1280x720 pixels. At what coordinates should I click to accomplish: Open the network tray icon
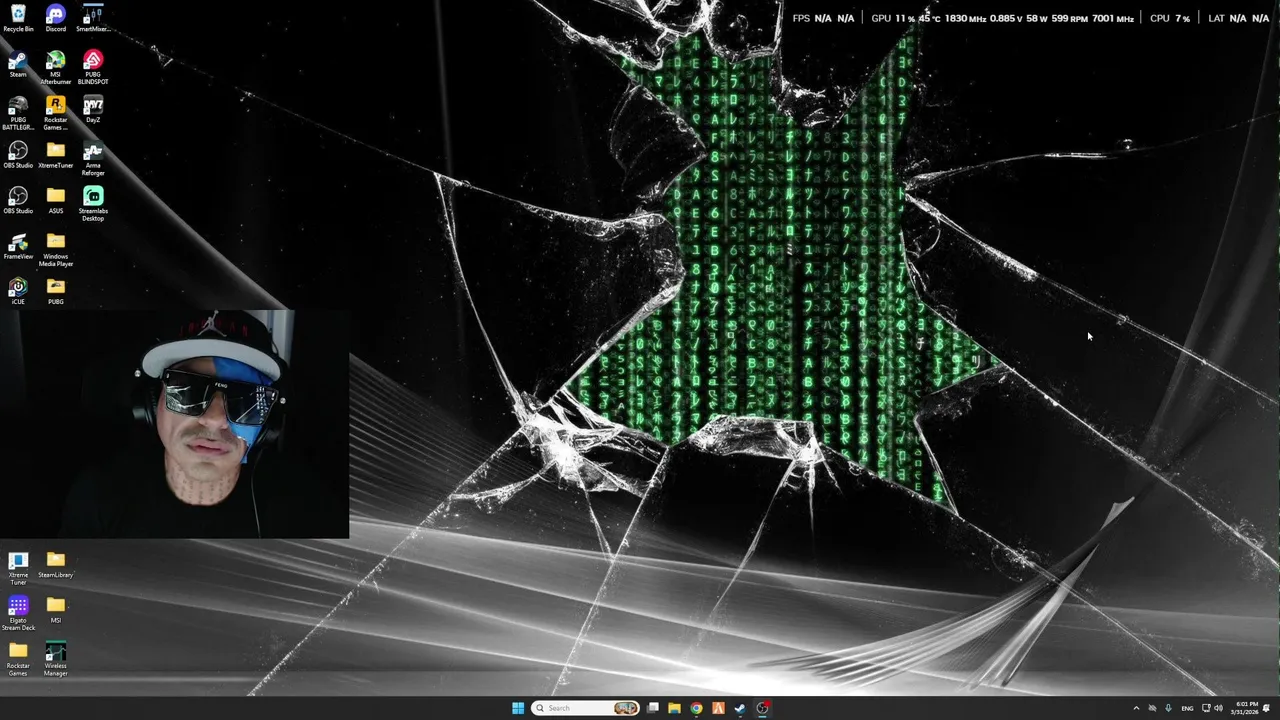tap(1206, 708)
